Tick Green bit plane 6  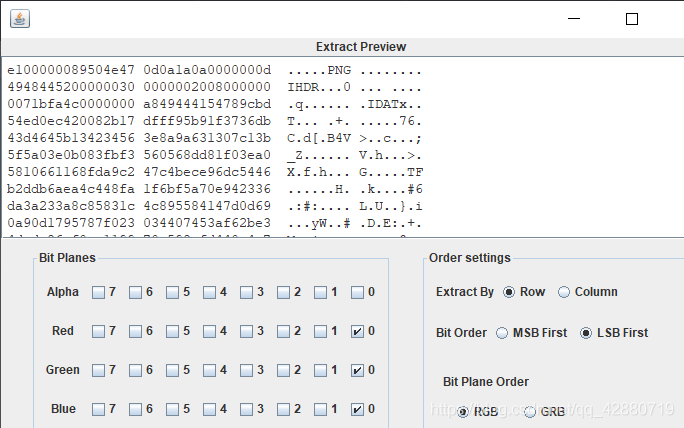135,370
